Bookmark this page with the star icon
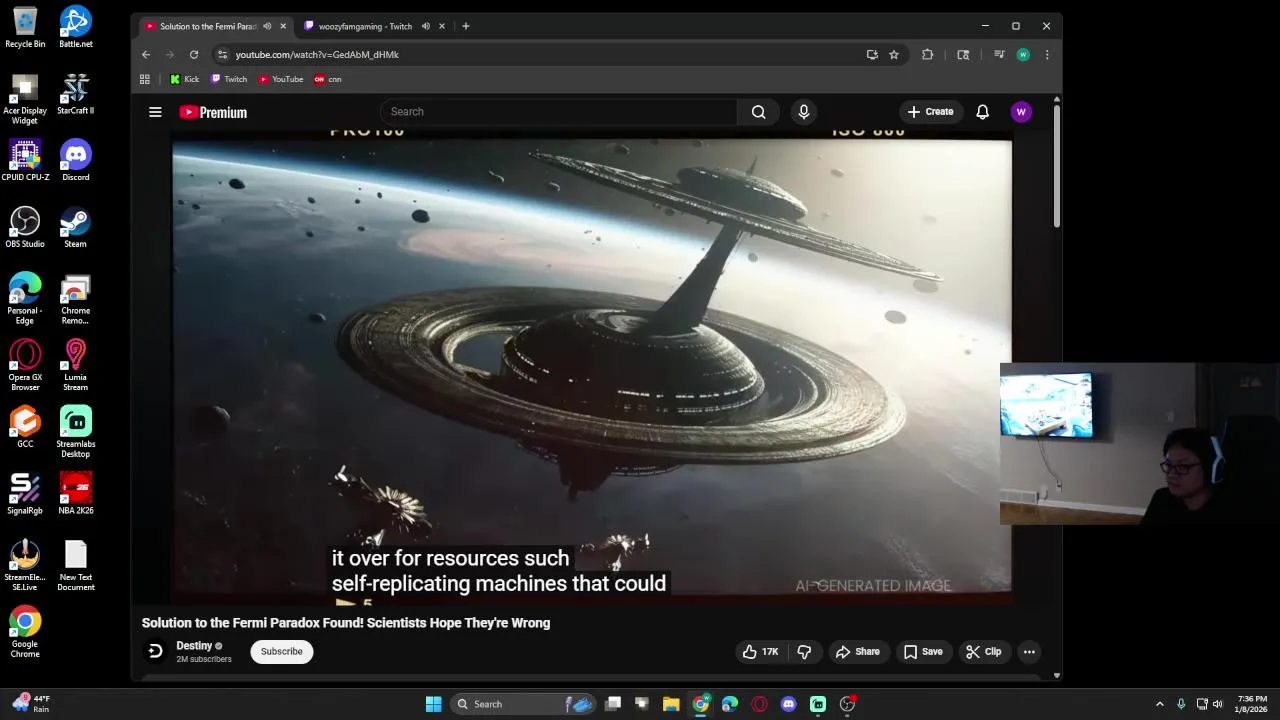1280x720 pixels. coord(894,55)
